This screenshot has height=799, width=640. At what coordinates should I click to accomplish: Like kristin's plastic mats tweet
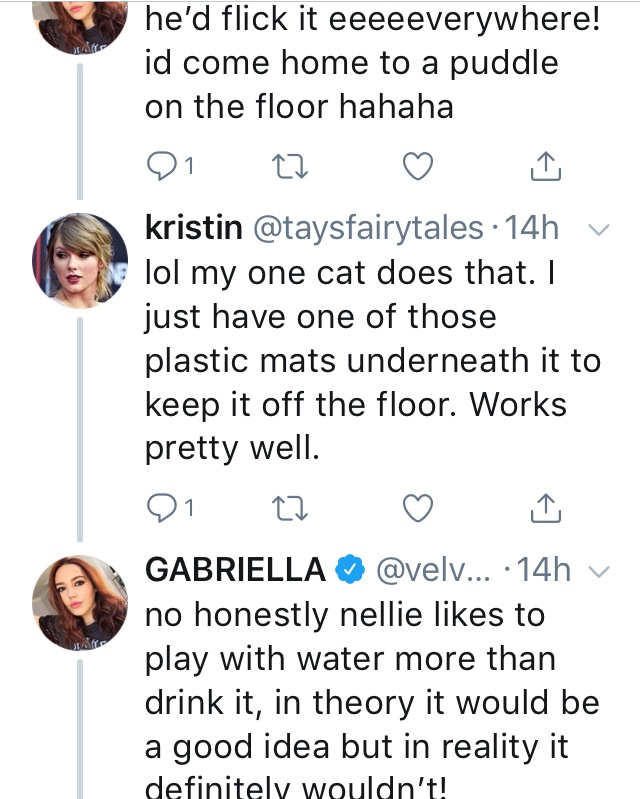coord(417,508)
